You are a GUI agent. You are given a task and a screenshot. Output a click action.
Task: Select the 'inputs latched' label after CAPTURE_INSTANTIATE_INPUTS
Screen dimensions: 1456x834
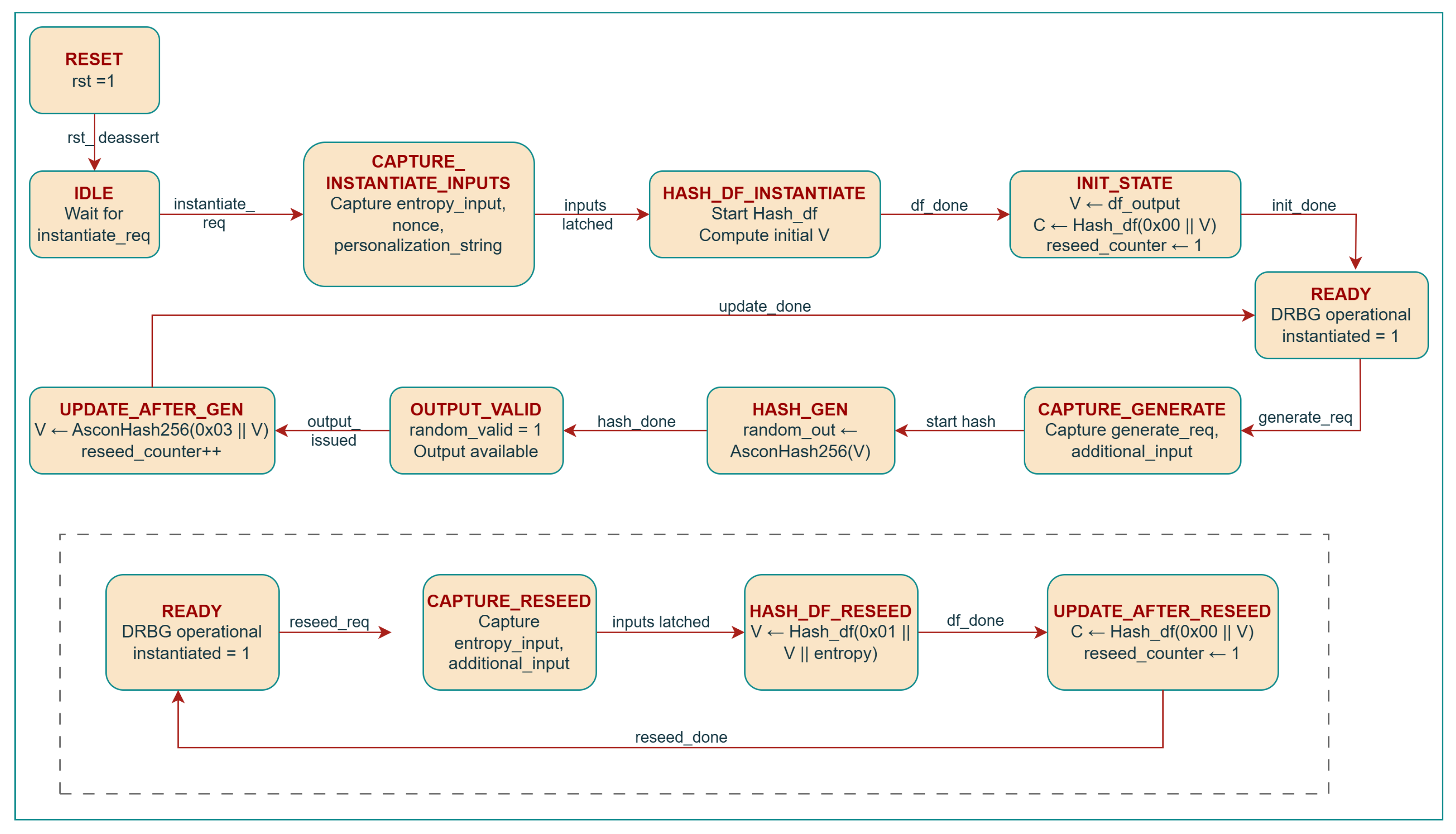coord(587,214)
